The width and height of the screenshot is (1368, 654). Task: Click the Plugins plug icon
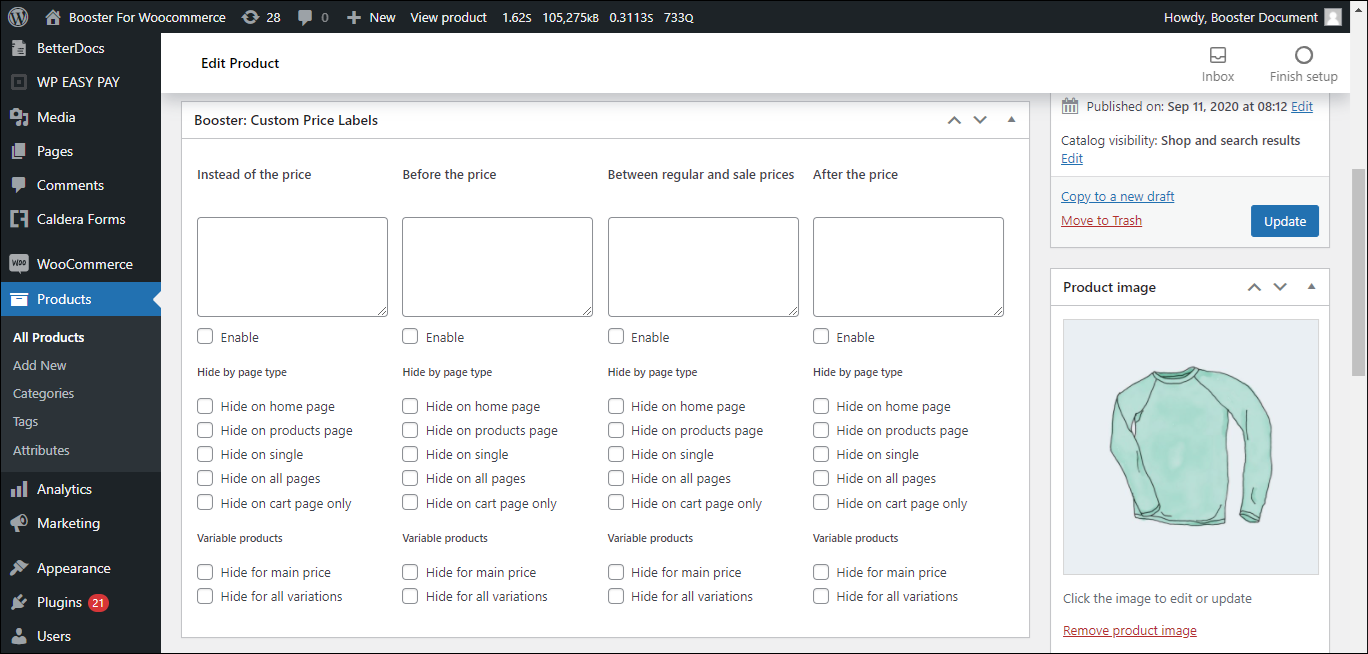[18, 602]
